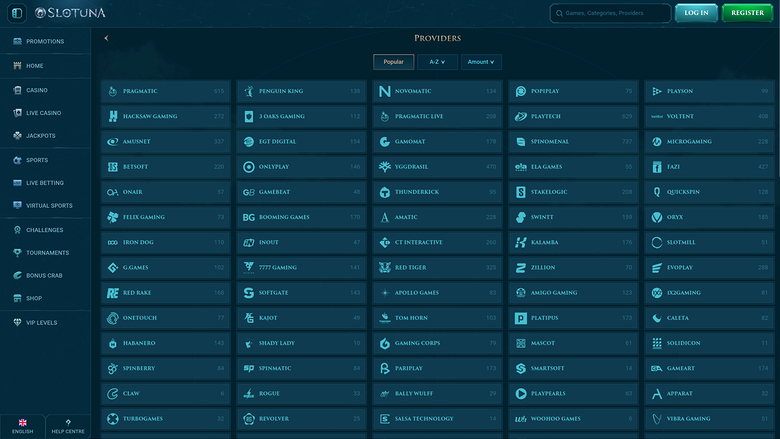
Task: Click the Hacksaw Gaming logo icon
Action: point(113,116)
